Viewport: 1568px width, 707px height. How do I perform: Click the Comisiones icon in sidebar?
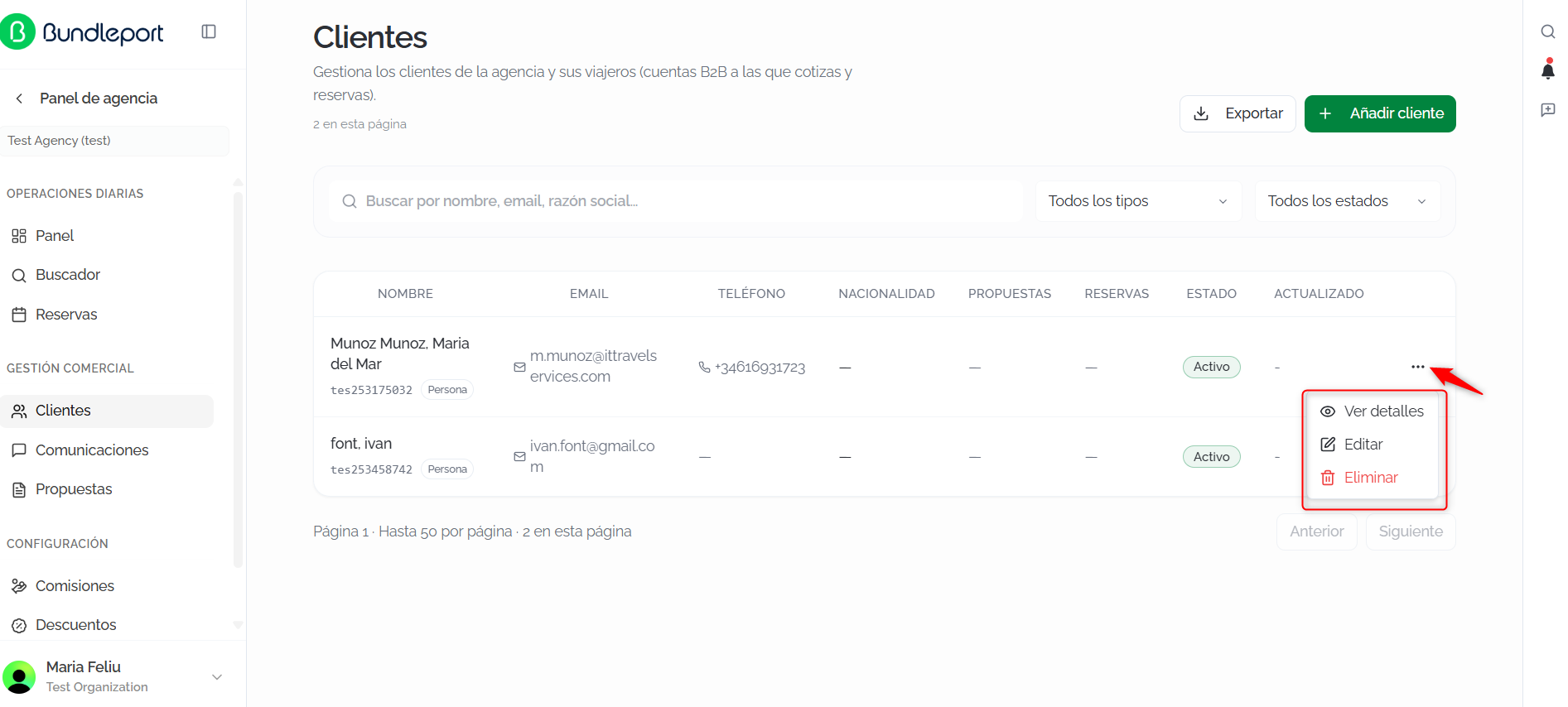[19, 586]
